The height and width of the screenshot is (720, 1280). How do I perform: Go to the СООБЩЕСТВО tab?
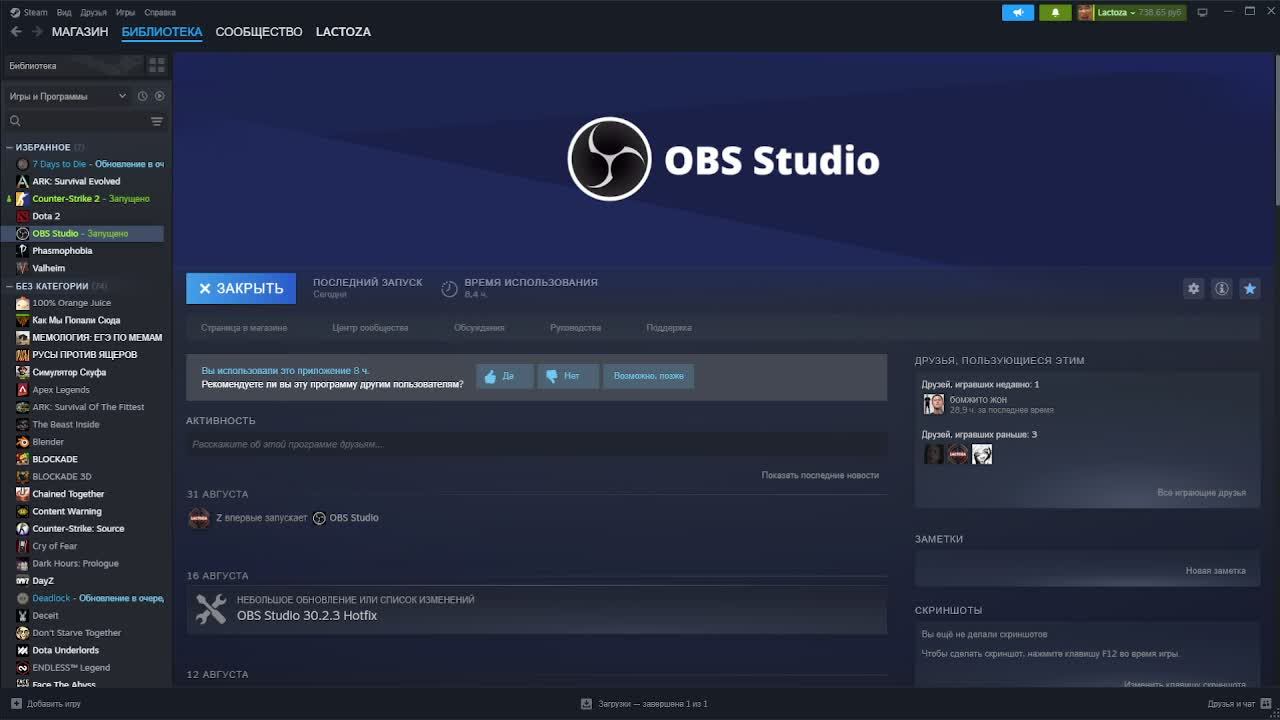tap(259, 32)
